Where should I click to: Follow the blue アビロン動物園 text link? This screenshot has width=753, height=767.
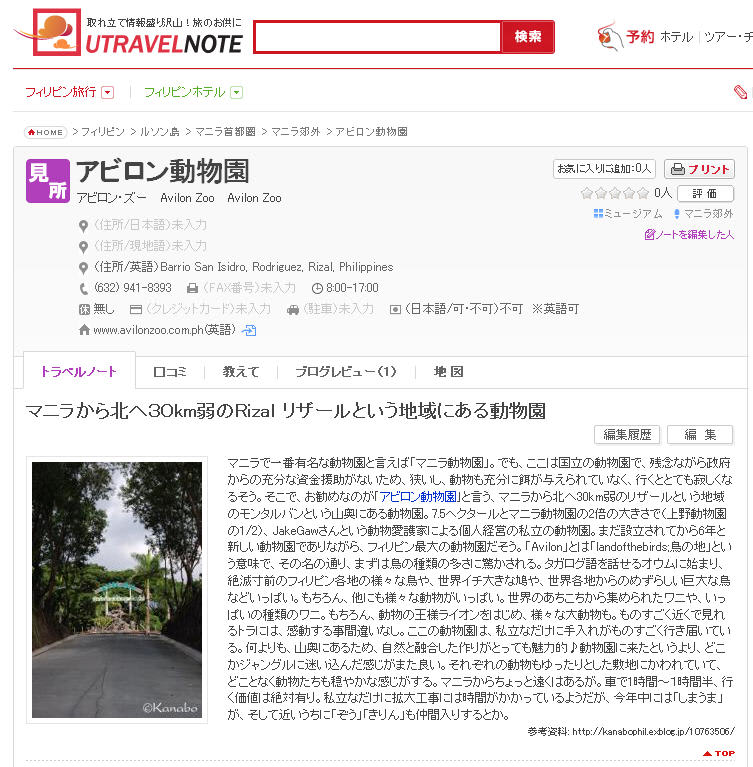pos(418,497)
